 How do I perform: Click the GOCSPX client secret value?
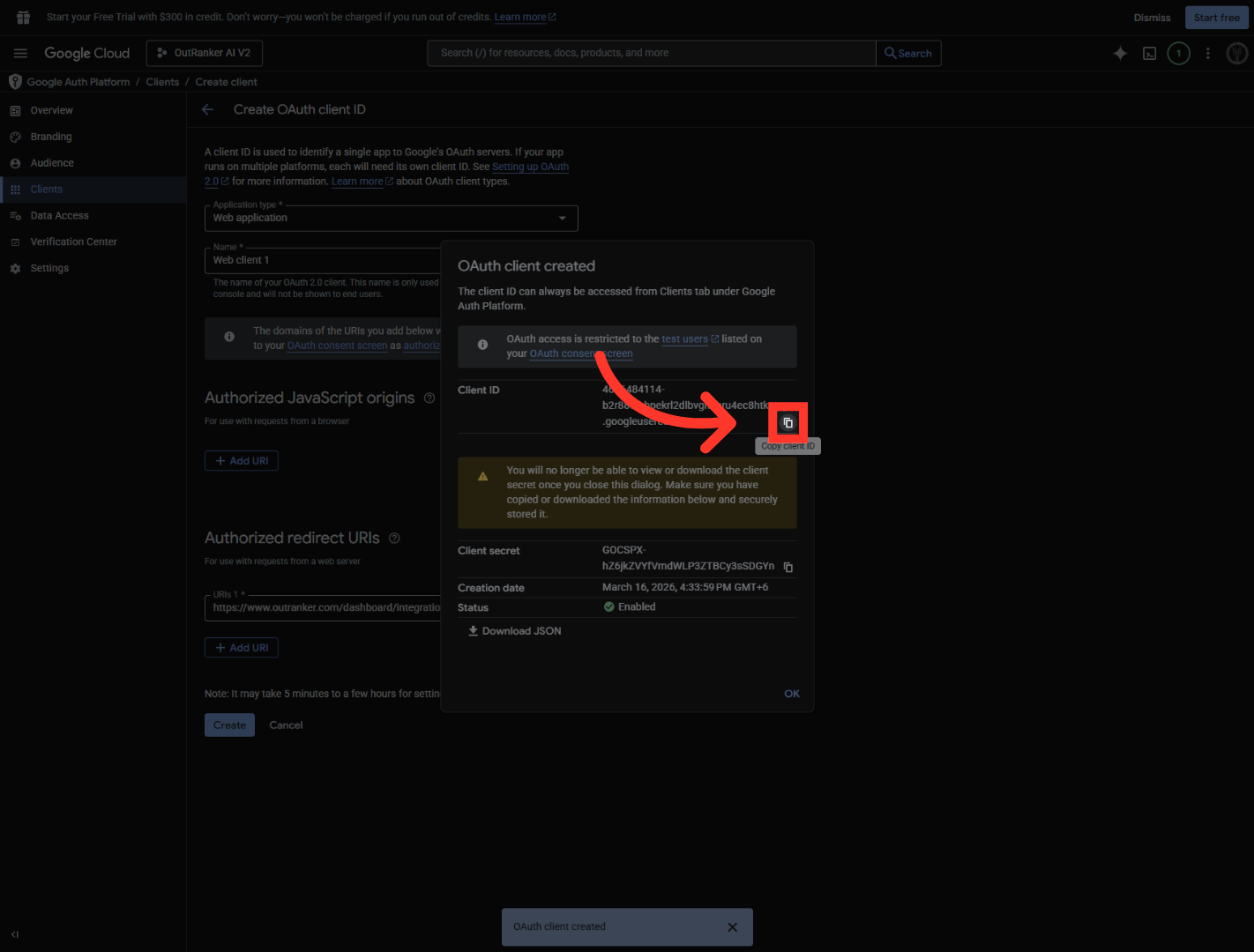(x=689, y=558)
